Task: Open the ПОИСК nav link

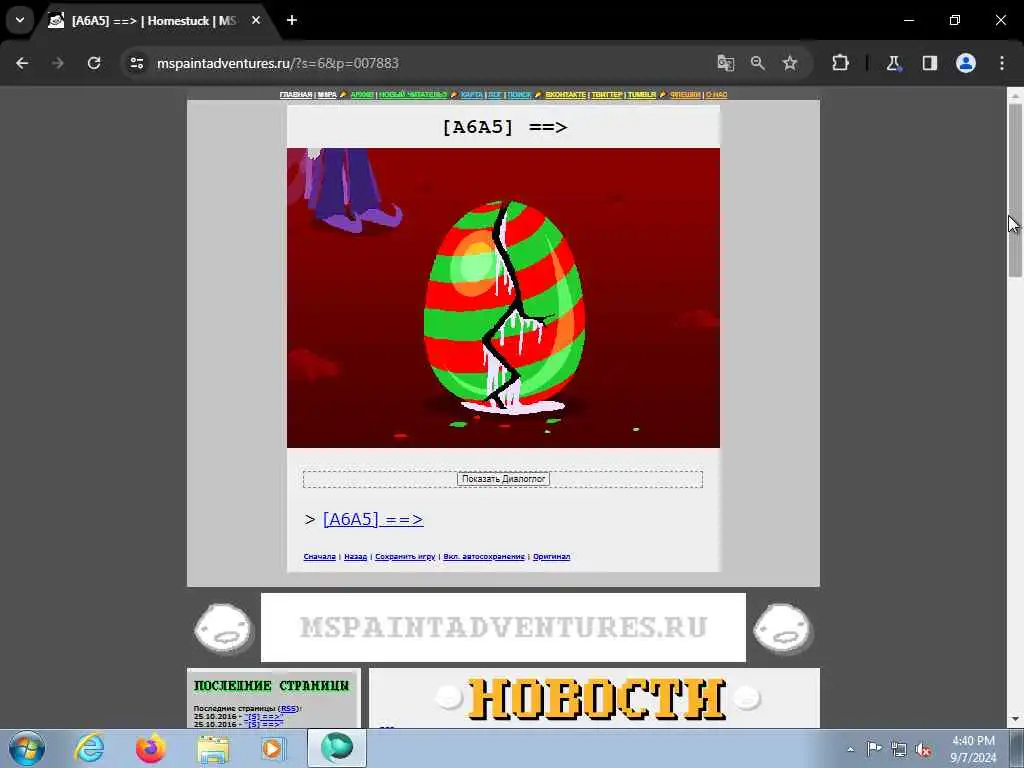Action: 519,95
